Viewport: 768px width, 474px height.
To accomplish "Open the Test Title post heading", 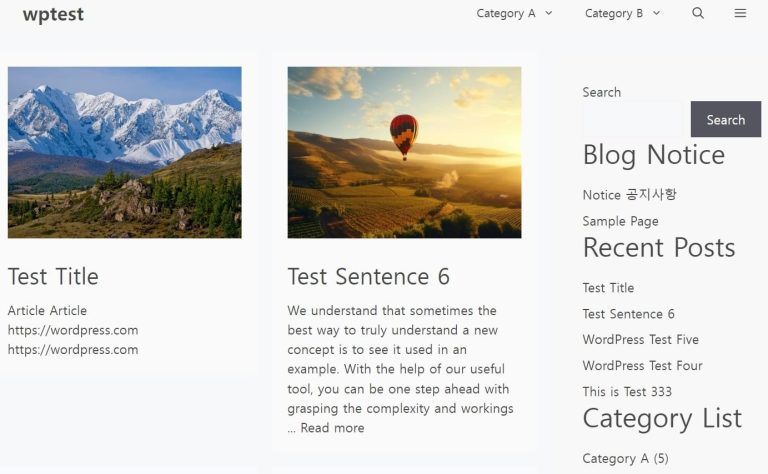I will click(53, 276).
